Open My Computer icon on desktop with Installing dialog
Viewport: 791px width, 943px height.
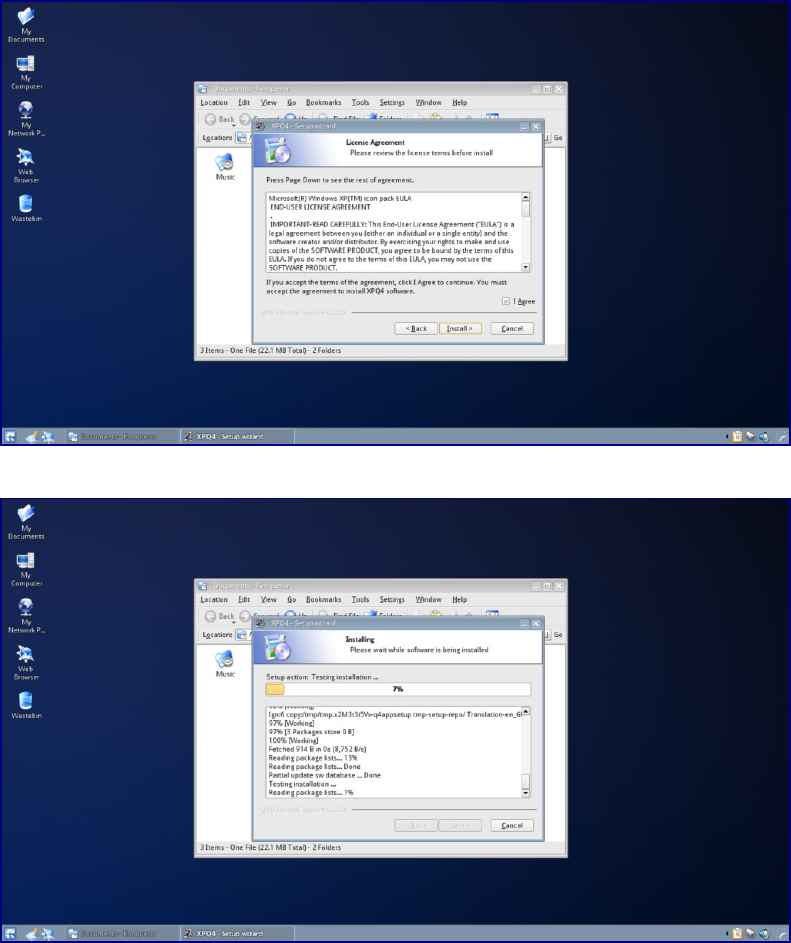coord(26,569)
